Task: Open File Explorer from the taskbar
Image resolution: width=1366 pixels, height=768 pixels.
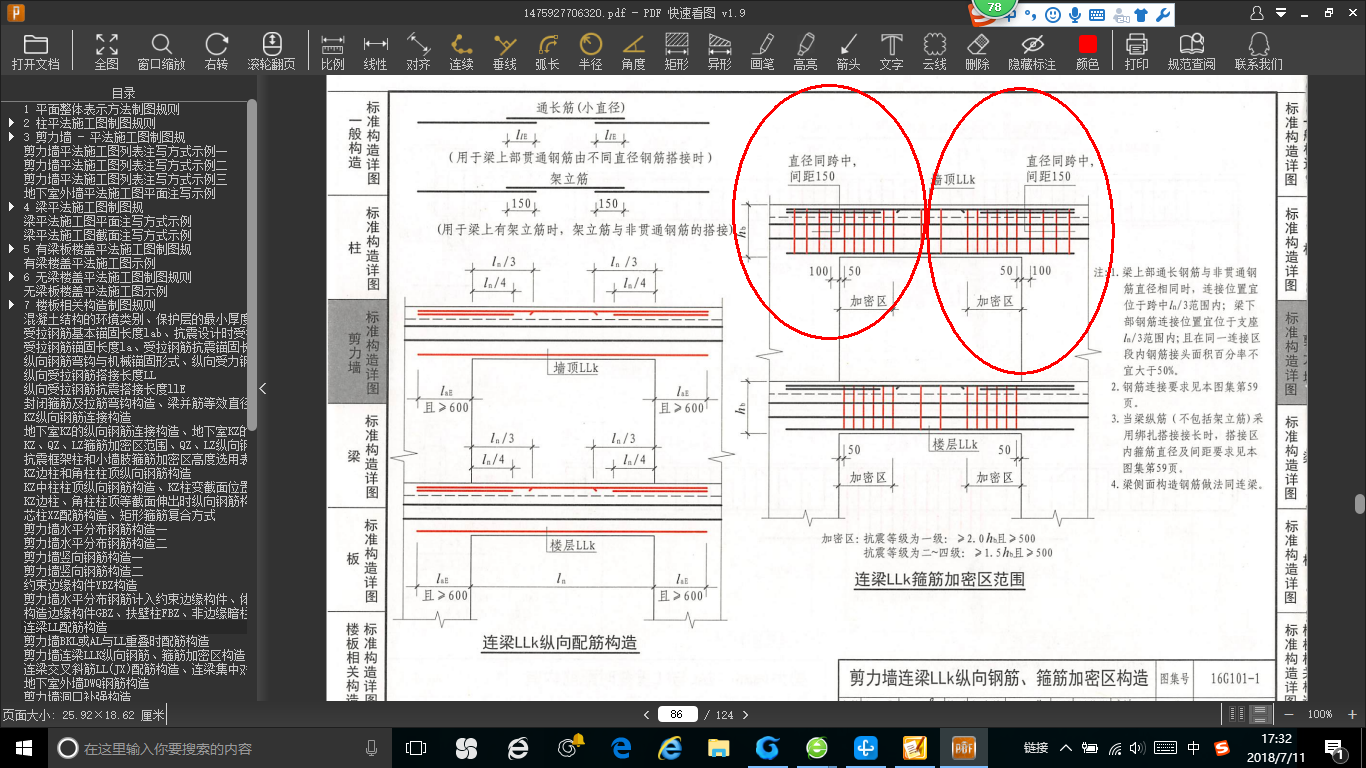Action: point(718,748)
